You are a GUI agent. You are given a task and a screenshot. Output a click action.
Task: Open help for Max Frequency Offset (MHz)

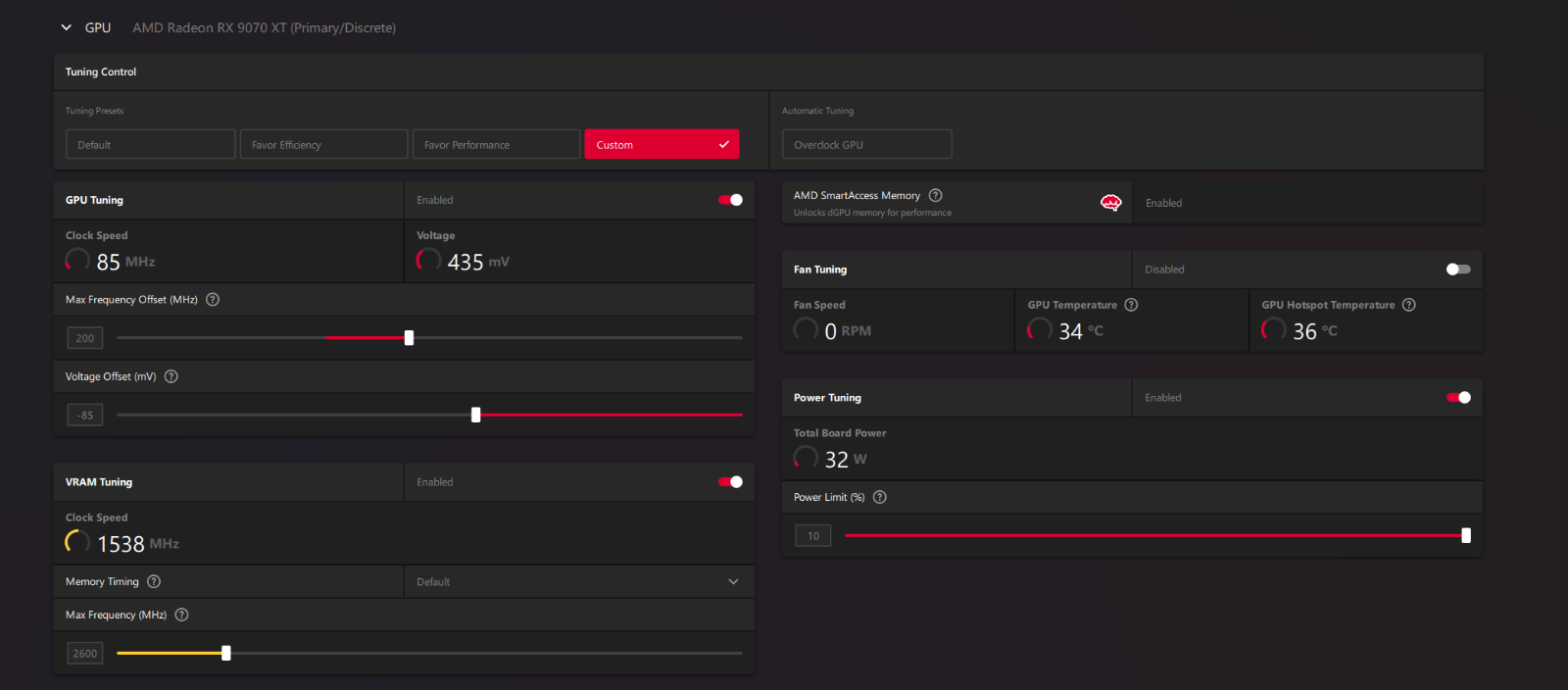(213, 300)
